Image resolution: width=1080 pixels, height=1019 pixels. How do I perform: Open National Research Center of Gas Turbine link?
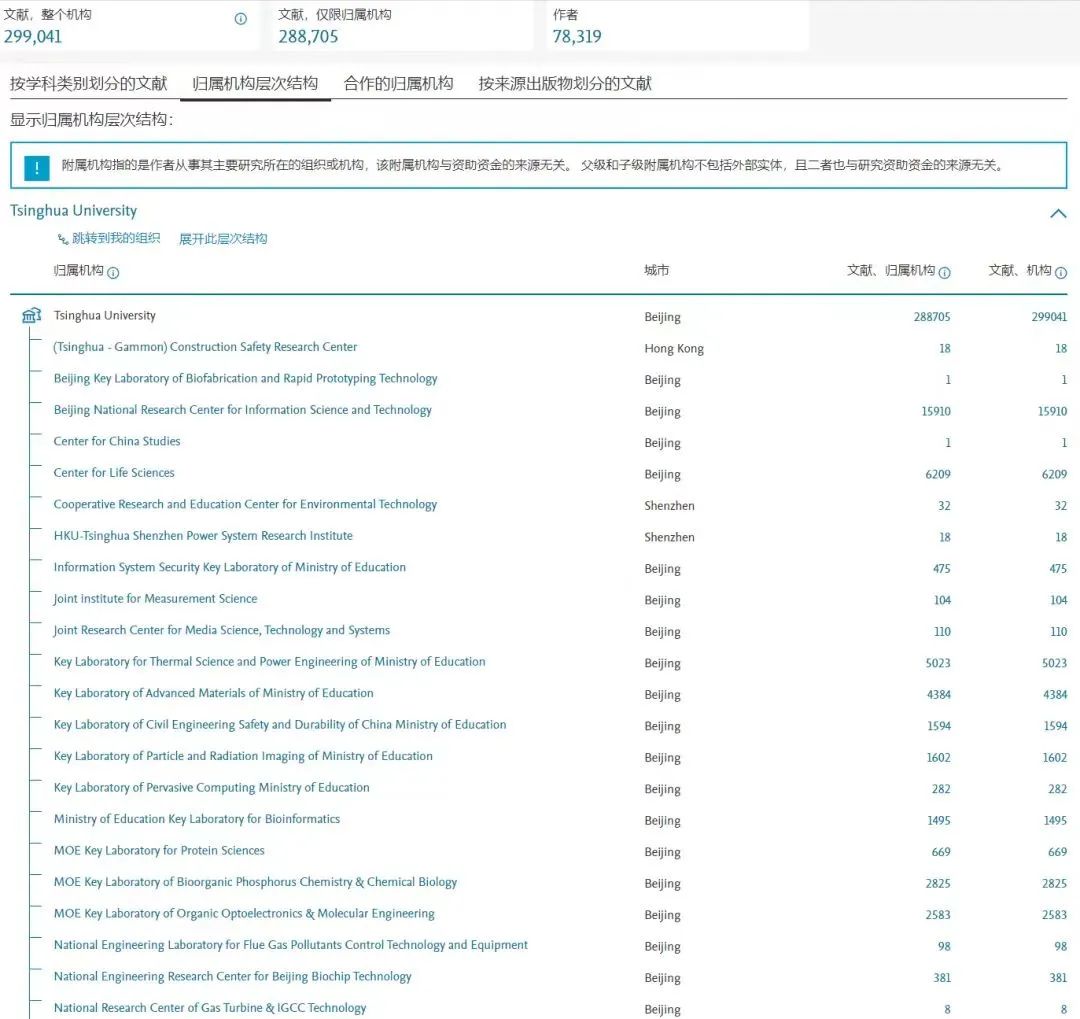click(210, 1008)
